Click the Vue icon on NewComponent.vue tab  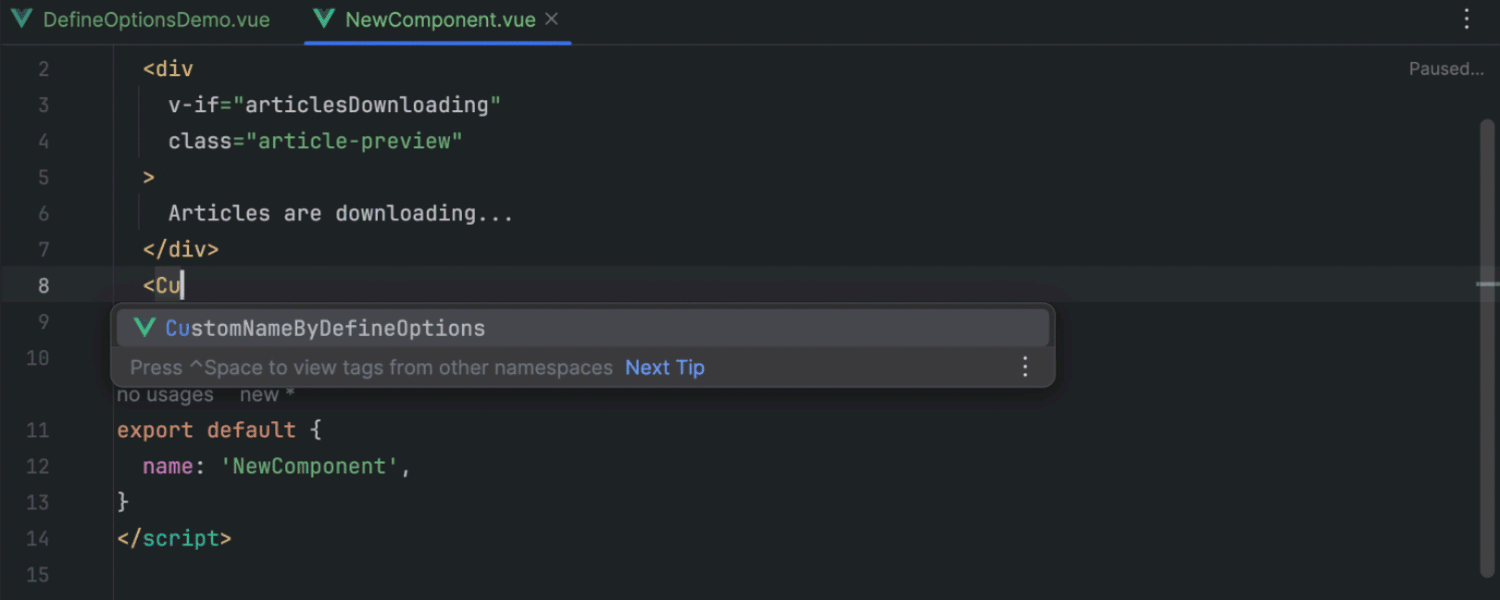coord(323,20)
